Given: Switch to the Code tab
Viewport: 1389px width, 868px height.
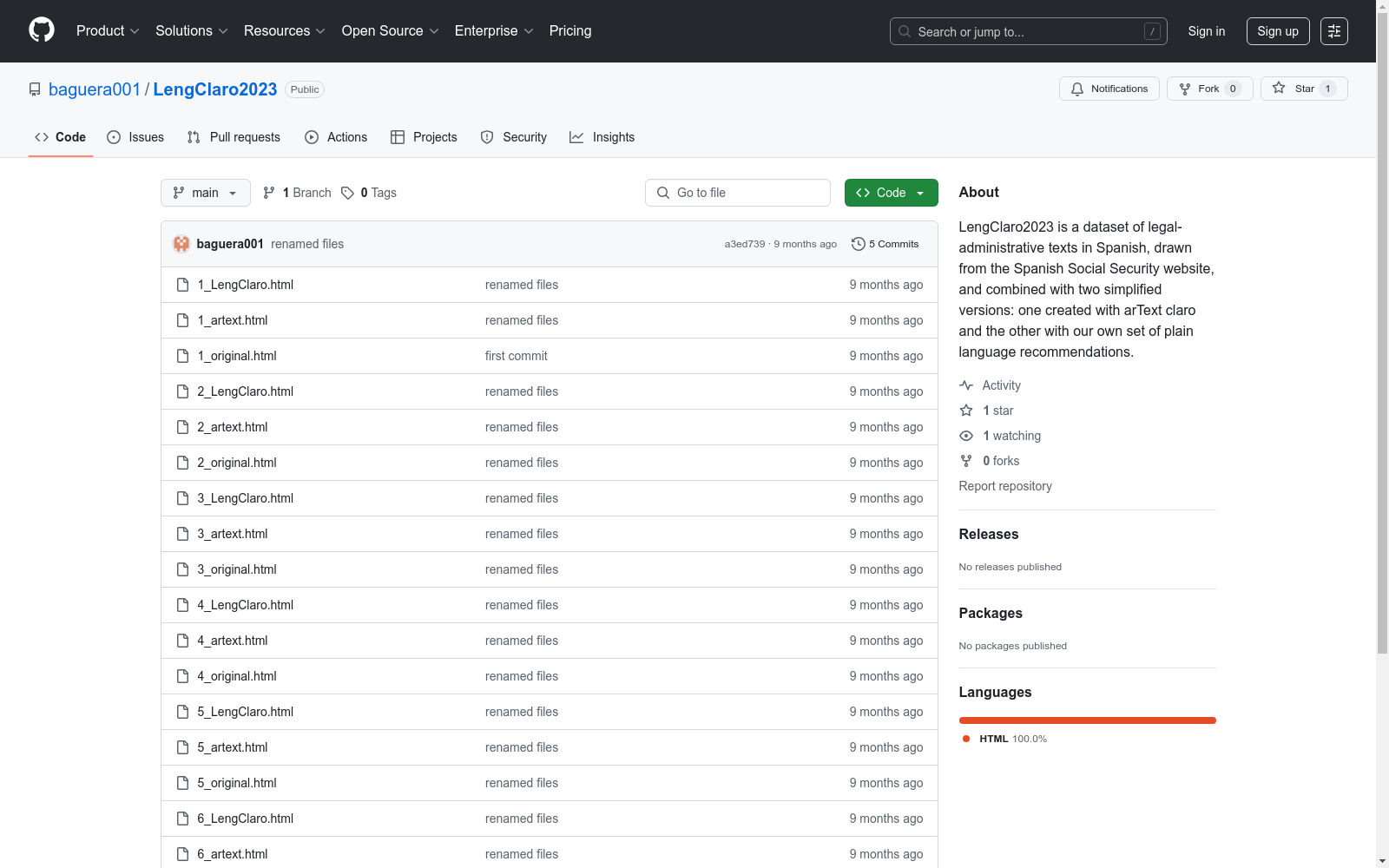Looking at the screenshot, I should coord(61,137).
